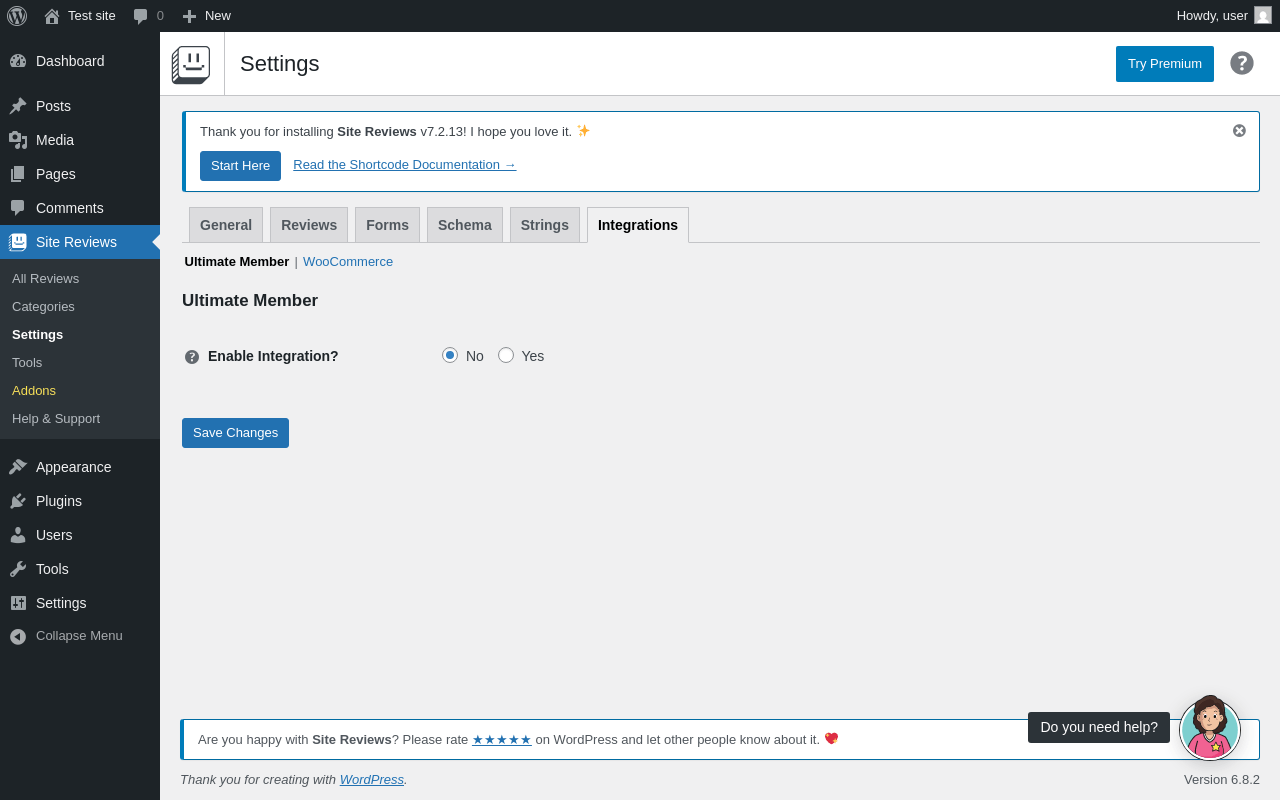
Task: Switch to the Reviews tab
Action: [309, 225]
